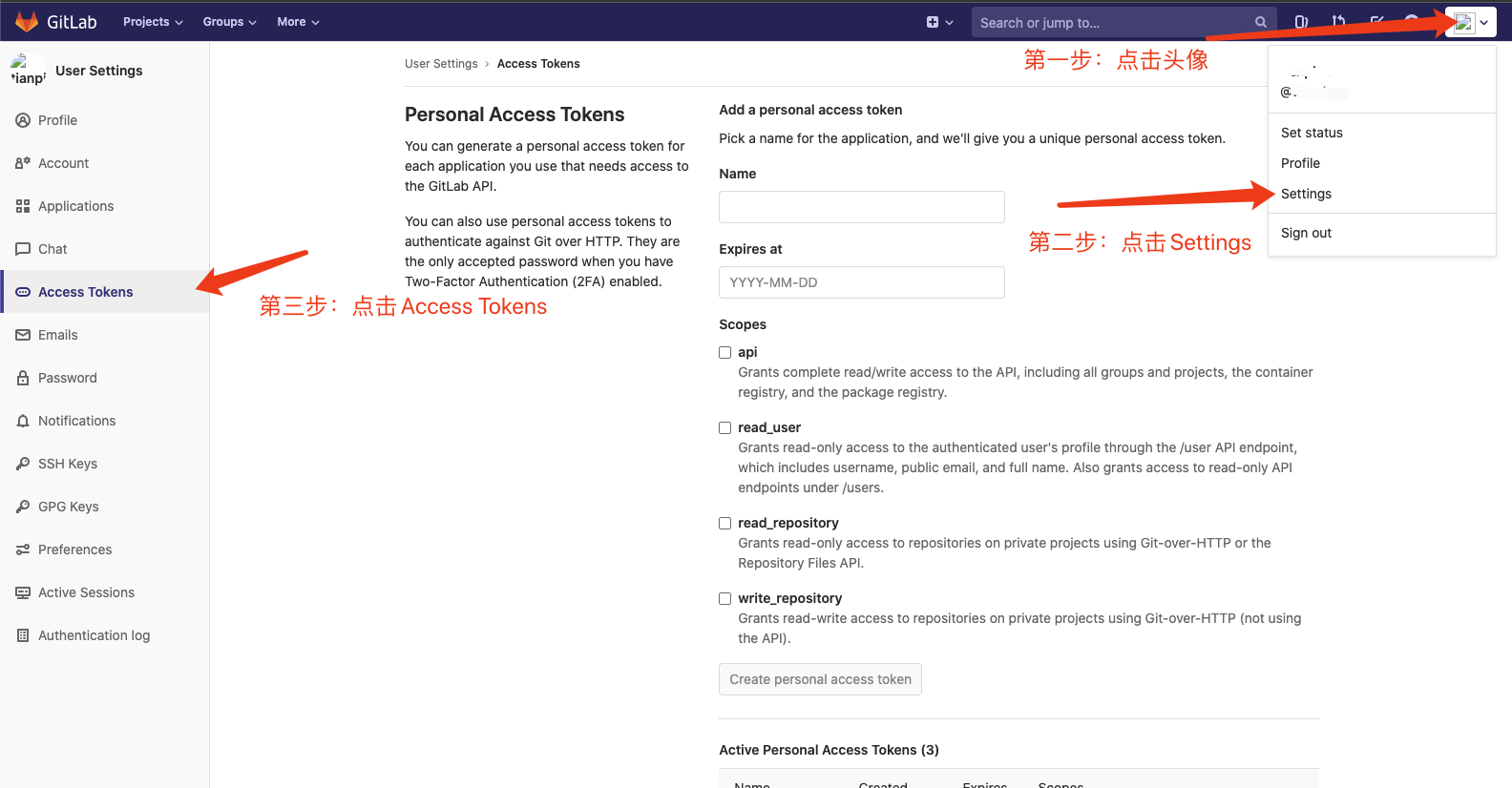
Task: Click the Active Personal Access Tokens (3) heading
Action: pyautogui.click(x=829, y=750)
